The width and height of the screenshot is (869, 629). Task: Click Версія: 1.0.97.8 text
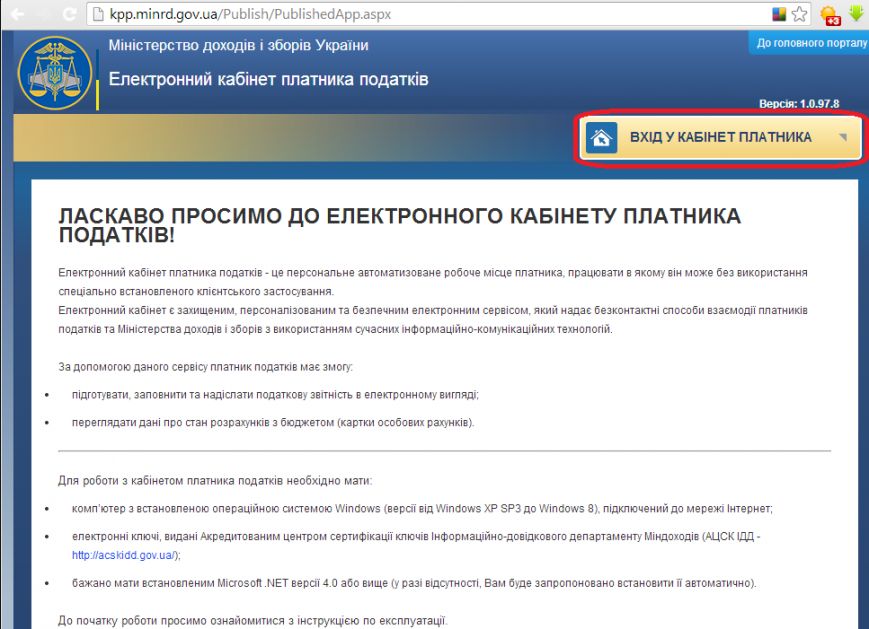799,104
